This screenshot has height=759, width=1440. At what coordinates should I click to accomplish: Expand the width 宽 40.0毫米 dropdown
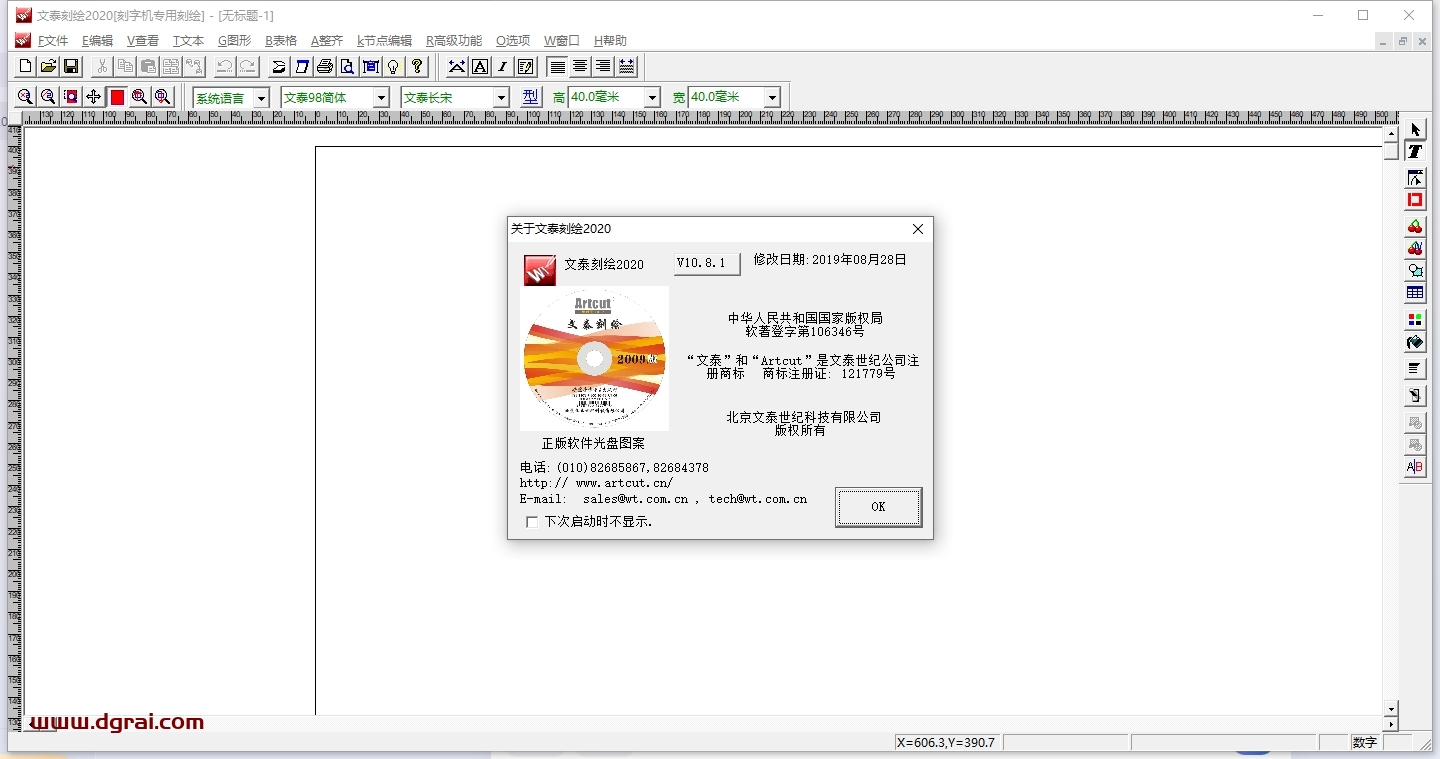pos(772,98)
